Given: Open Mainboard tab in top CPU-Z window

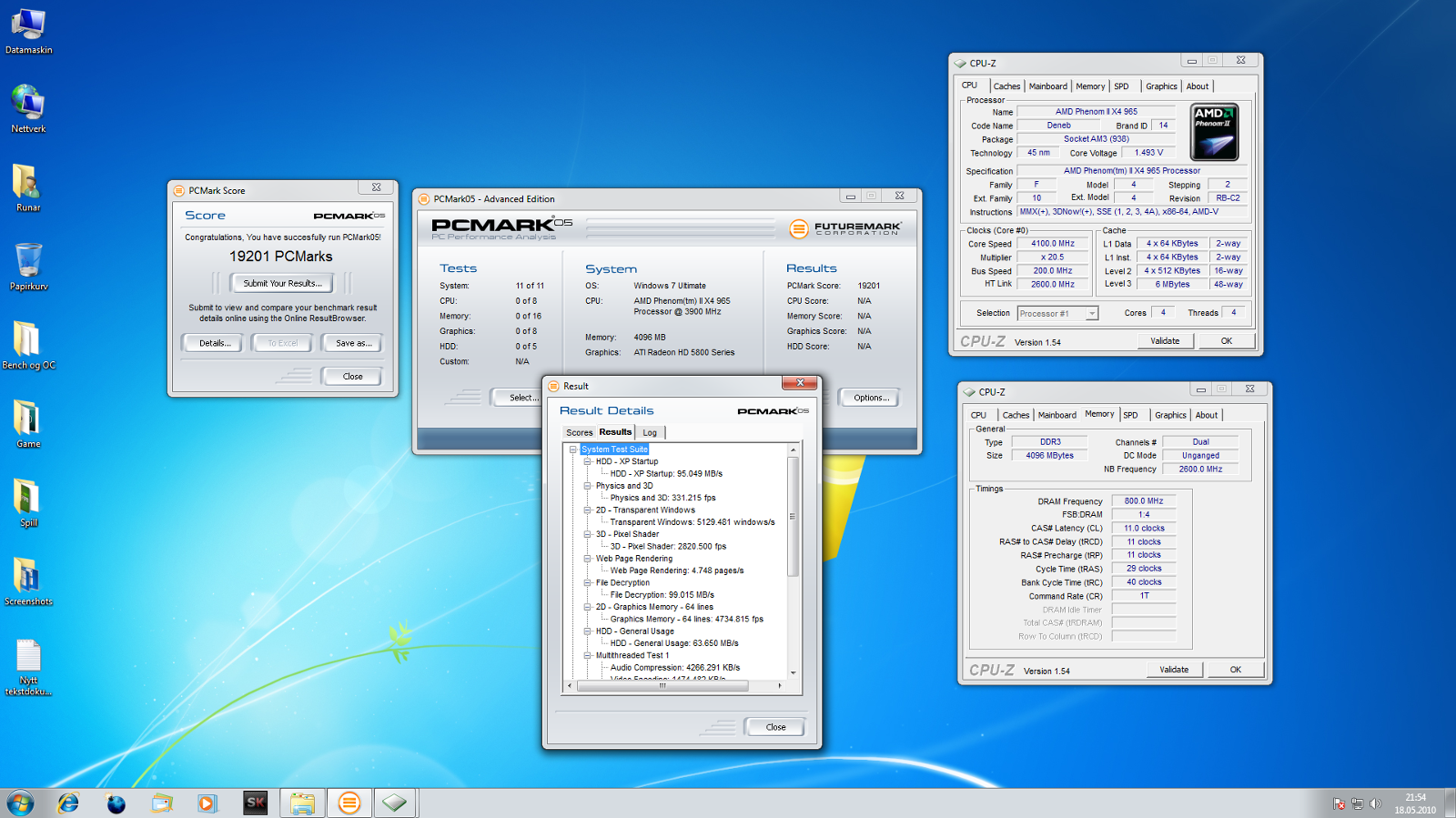Looking at the screenshot, I should coord(1048,86).
